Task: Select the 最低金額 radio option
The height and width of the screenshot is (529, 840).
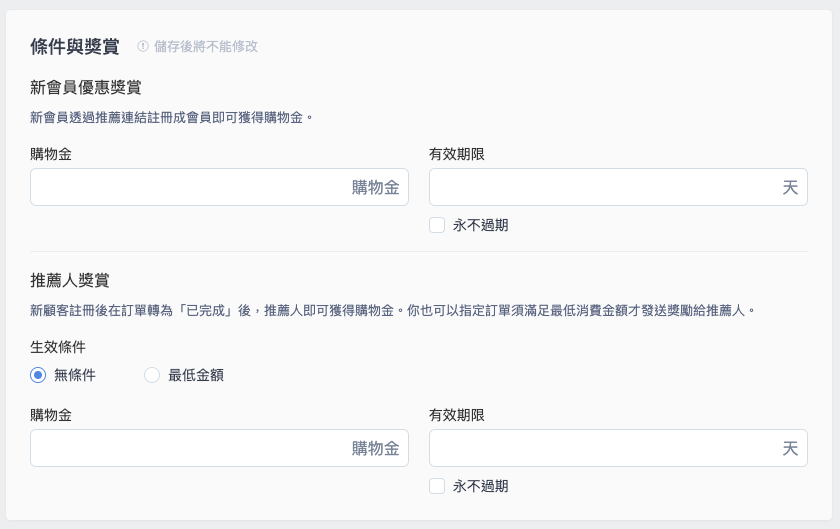Action: click(152, 375)
